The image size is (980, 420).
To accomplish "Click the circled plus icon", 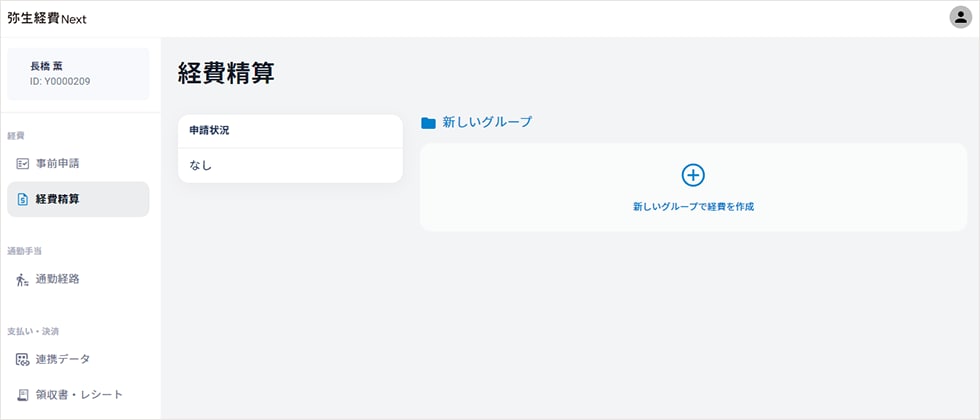I will [693, 175].
